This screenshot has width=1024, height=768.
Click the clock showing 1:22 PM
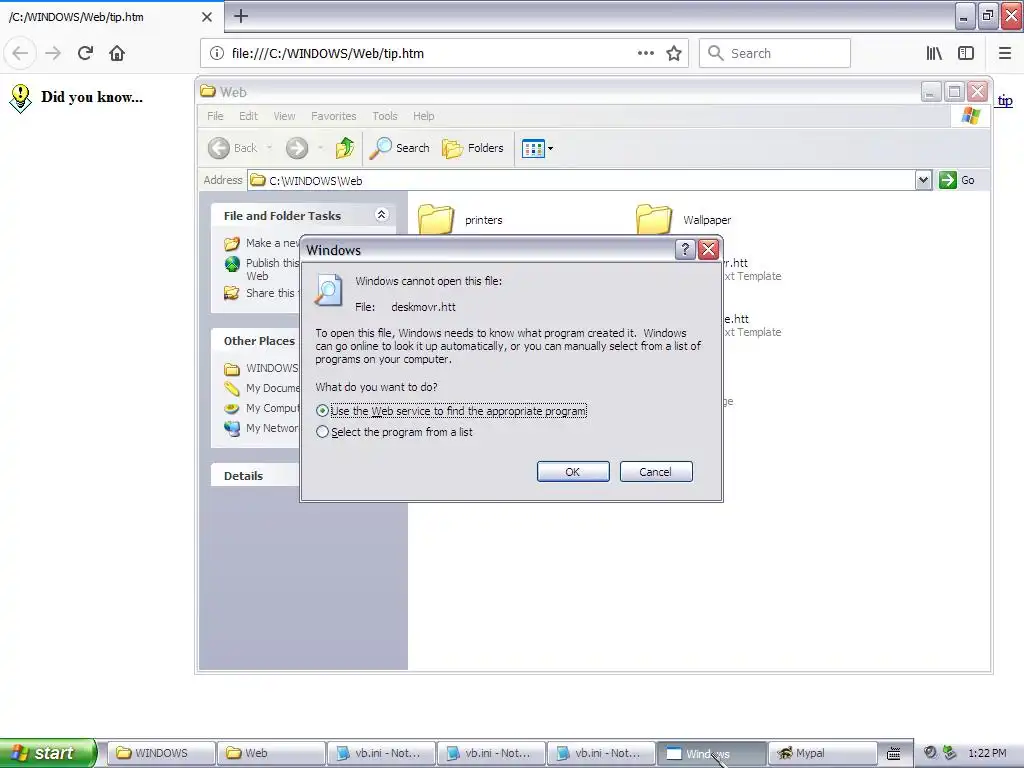(x=987, y=753)
